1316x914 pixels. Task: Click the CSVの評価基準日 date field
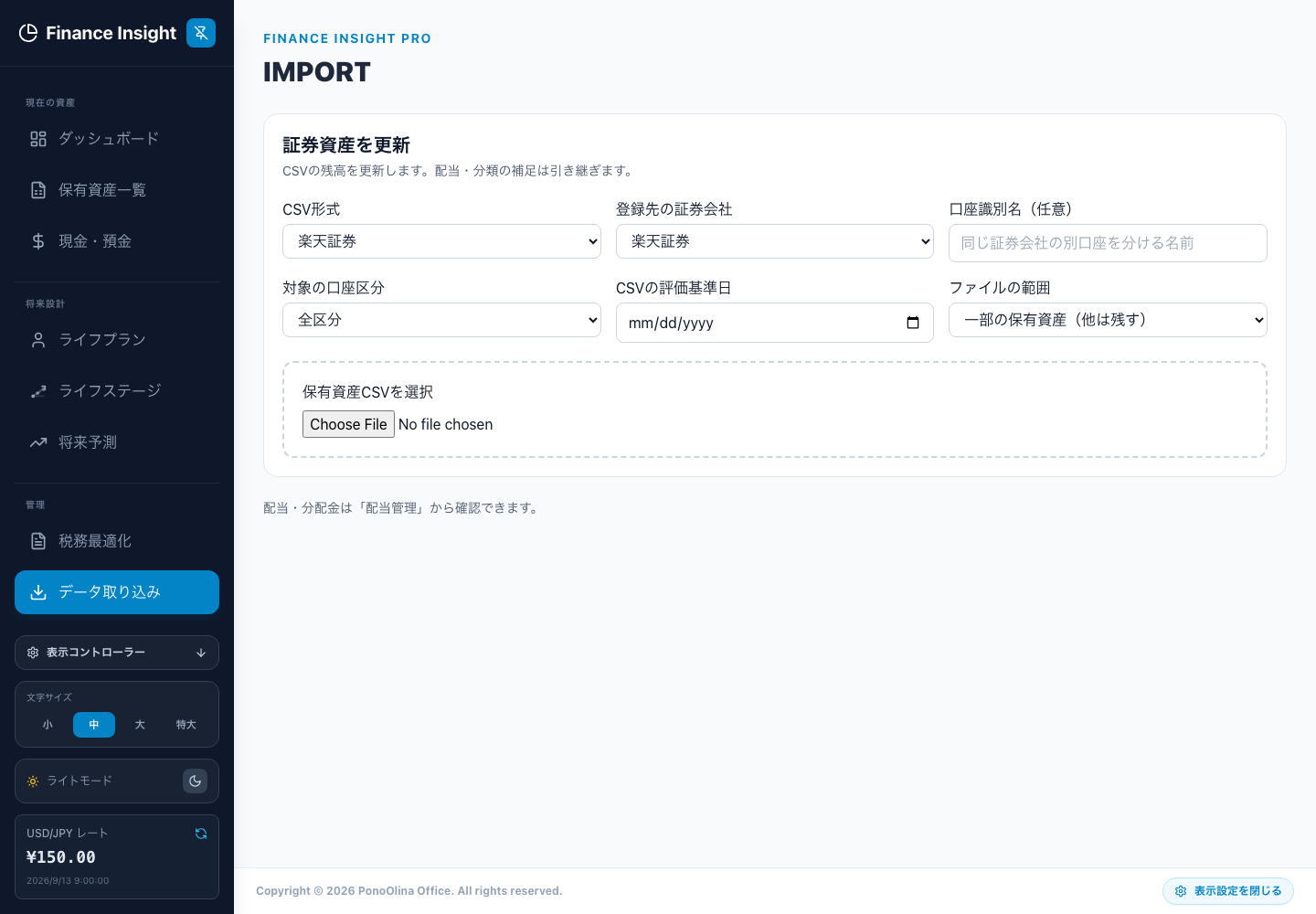pos(775,323)
